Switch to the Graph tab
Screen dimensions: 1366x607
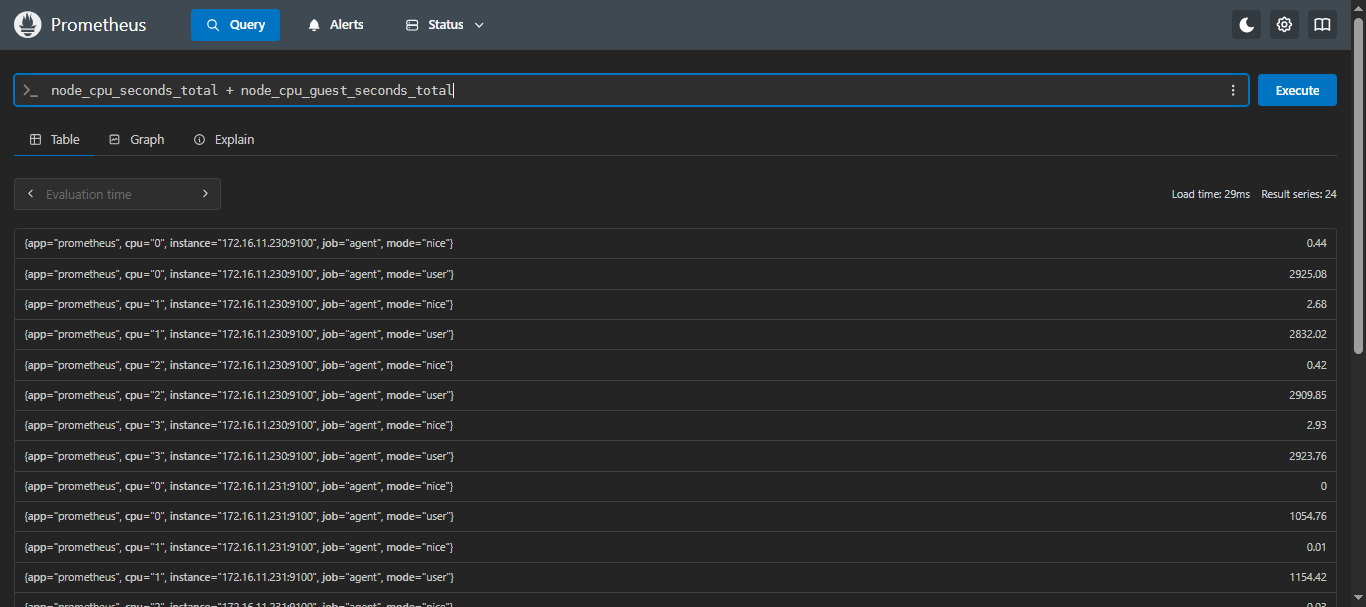(136, 139)
